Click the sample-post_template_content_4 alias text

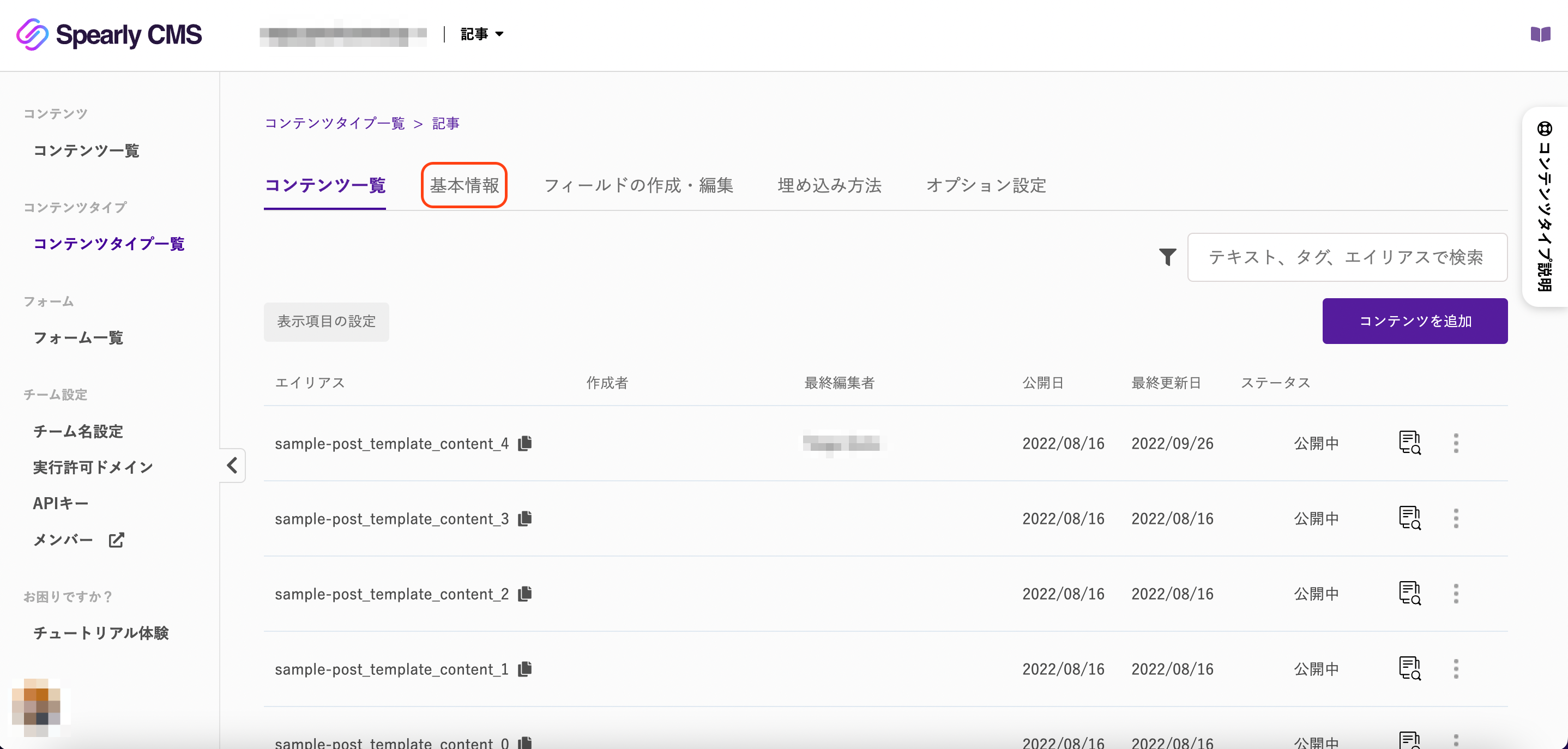(391, 444)
